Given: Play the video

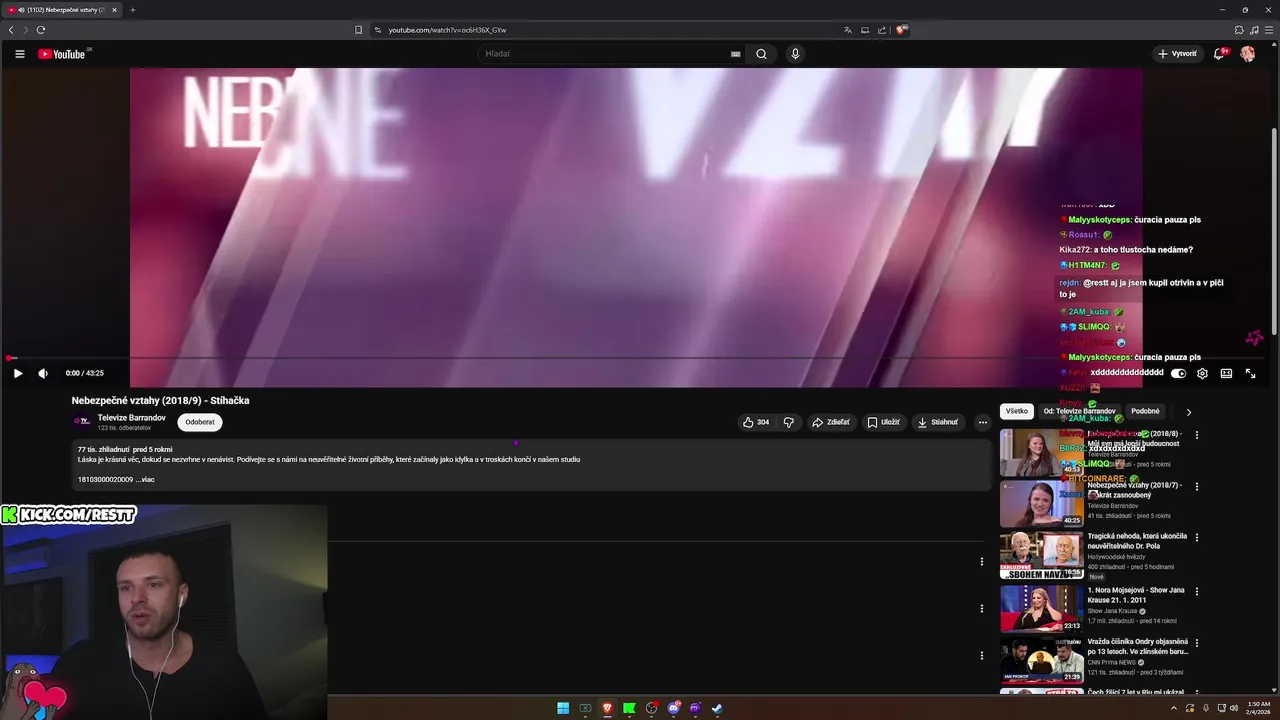Looking at the screenshot, I should pyautogui.click(x=18, y=373).
